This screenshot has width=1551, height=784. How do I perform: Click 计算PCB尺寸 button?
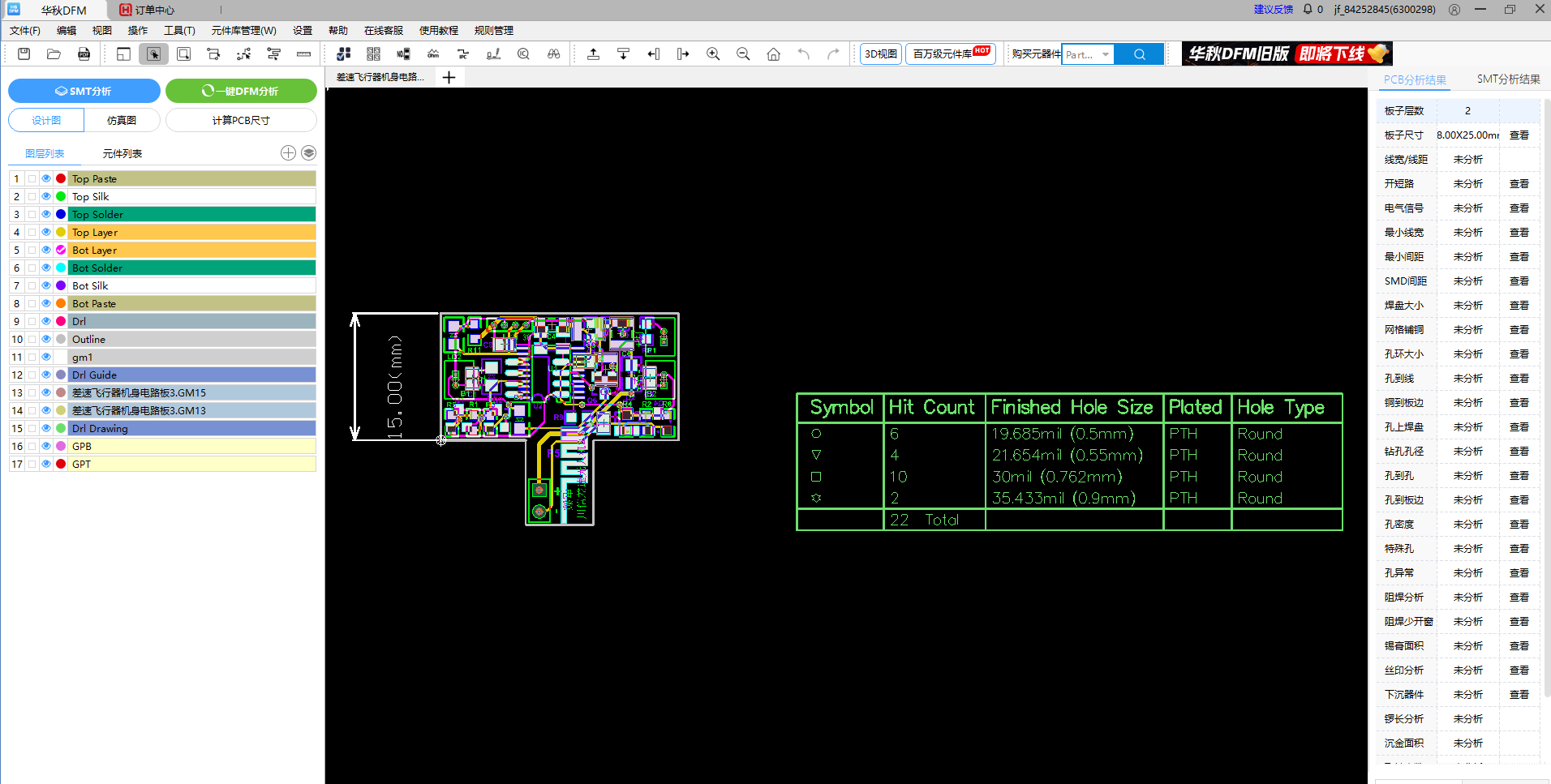click(241, 120)
